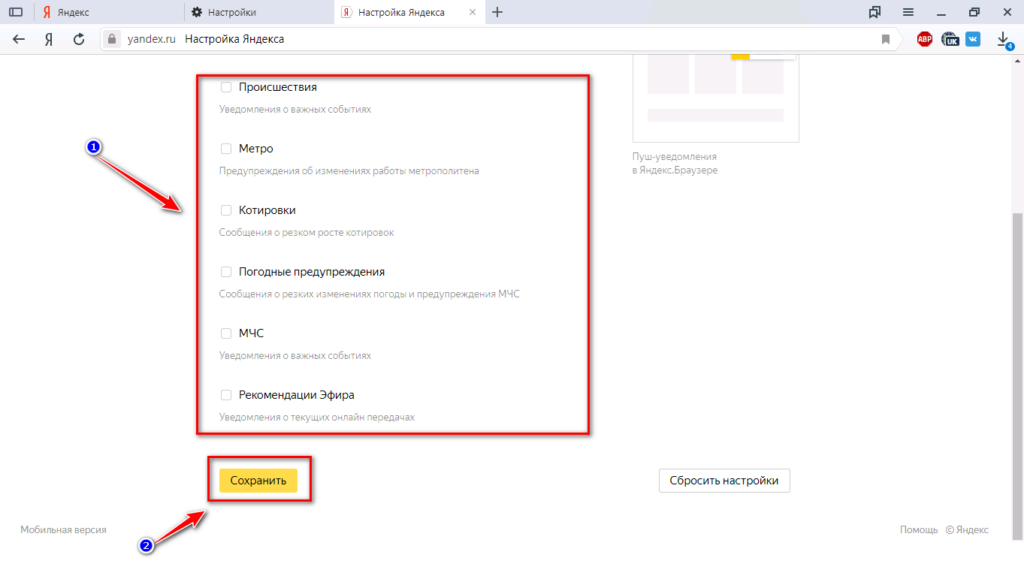The image size is (1024, 582).
Task: Click the © Яндекс footer link
Action: (967, 530)
